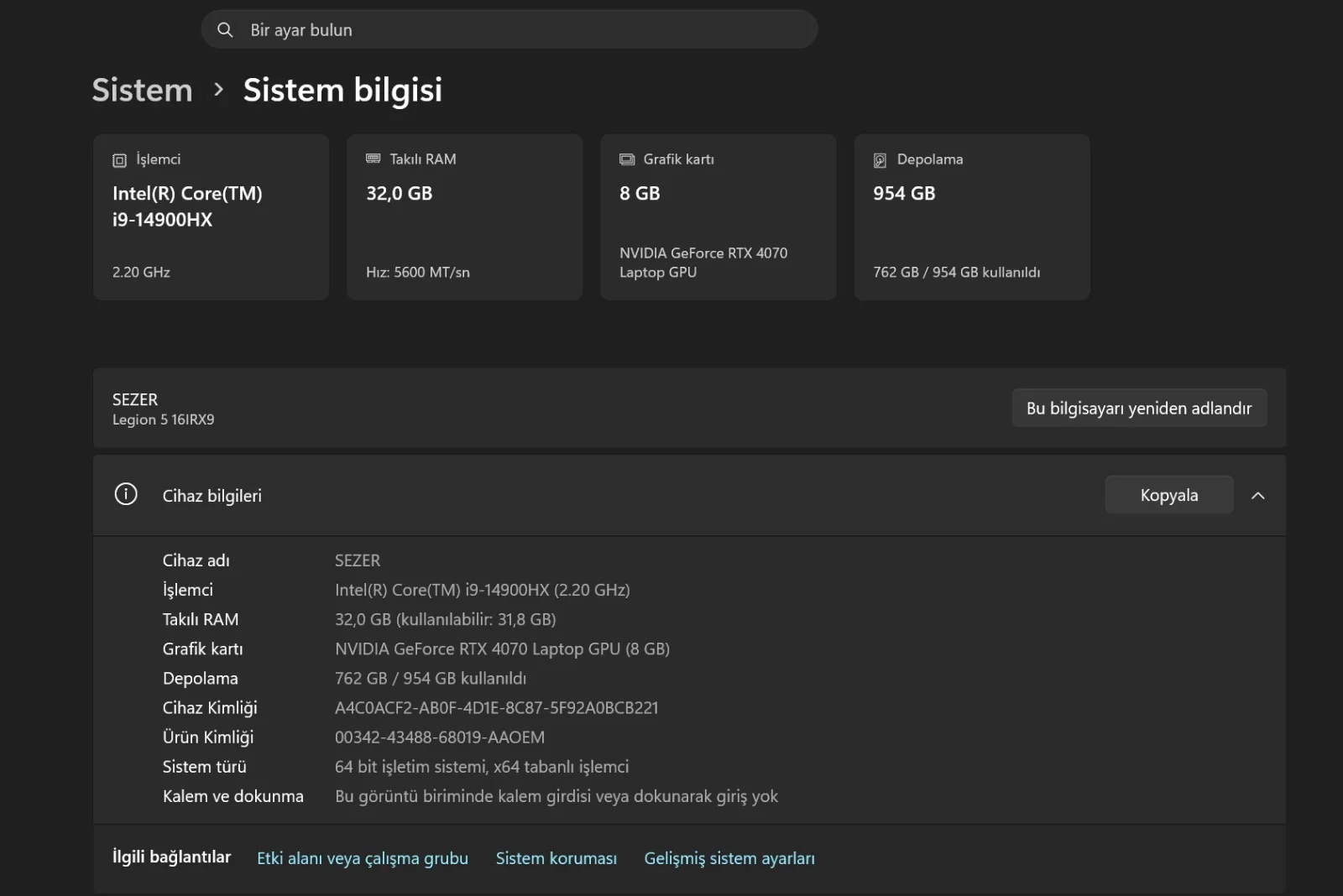Screen dimensions: 1343x896
Task: Collapse the Cihaz bilgileri section chevron
Action: pos(1257,496)
